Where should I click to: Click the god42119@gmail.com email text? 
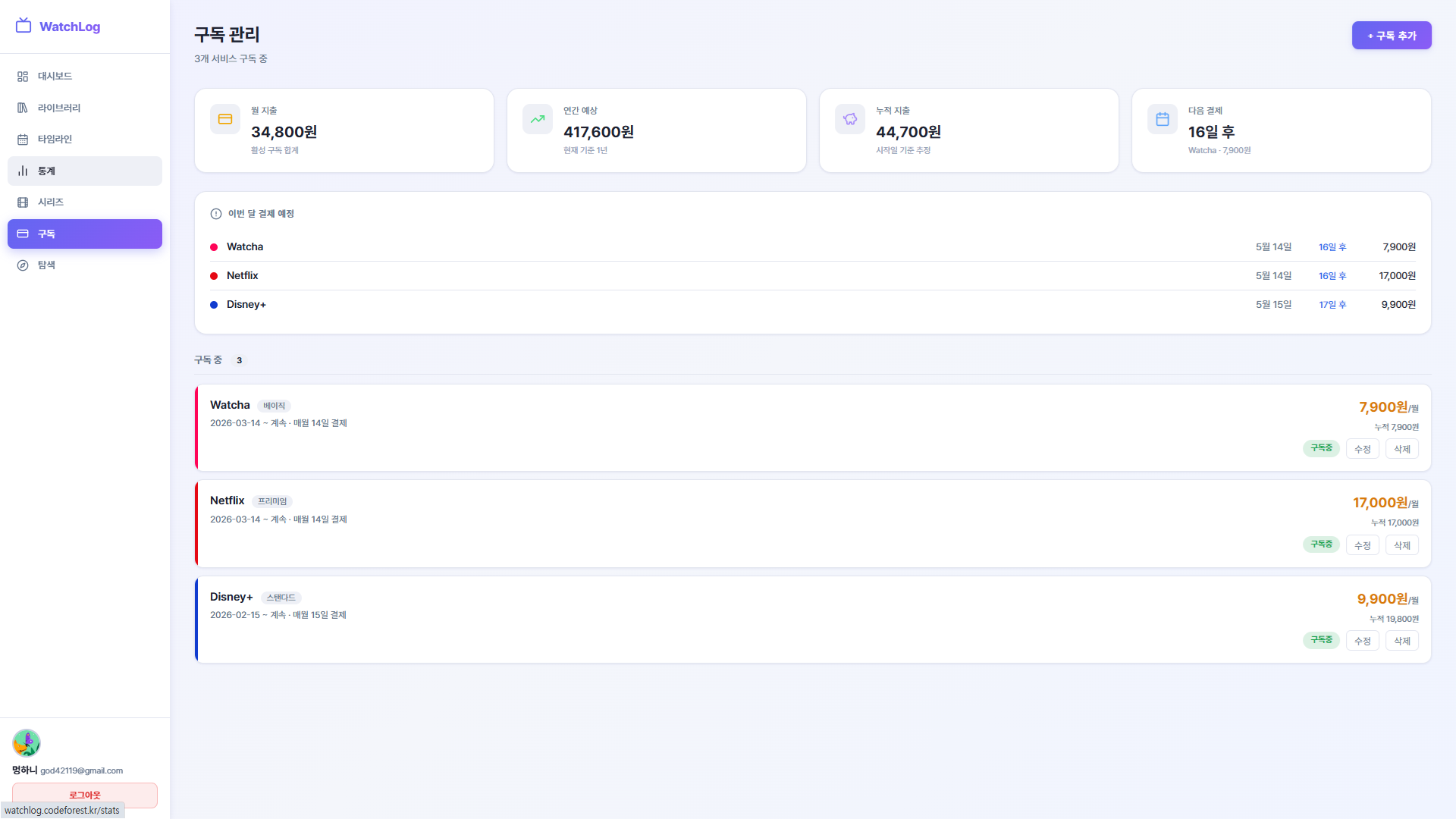point(82,770)
